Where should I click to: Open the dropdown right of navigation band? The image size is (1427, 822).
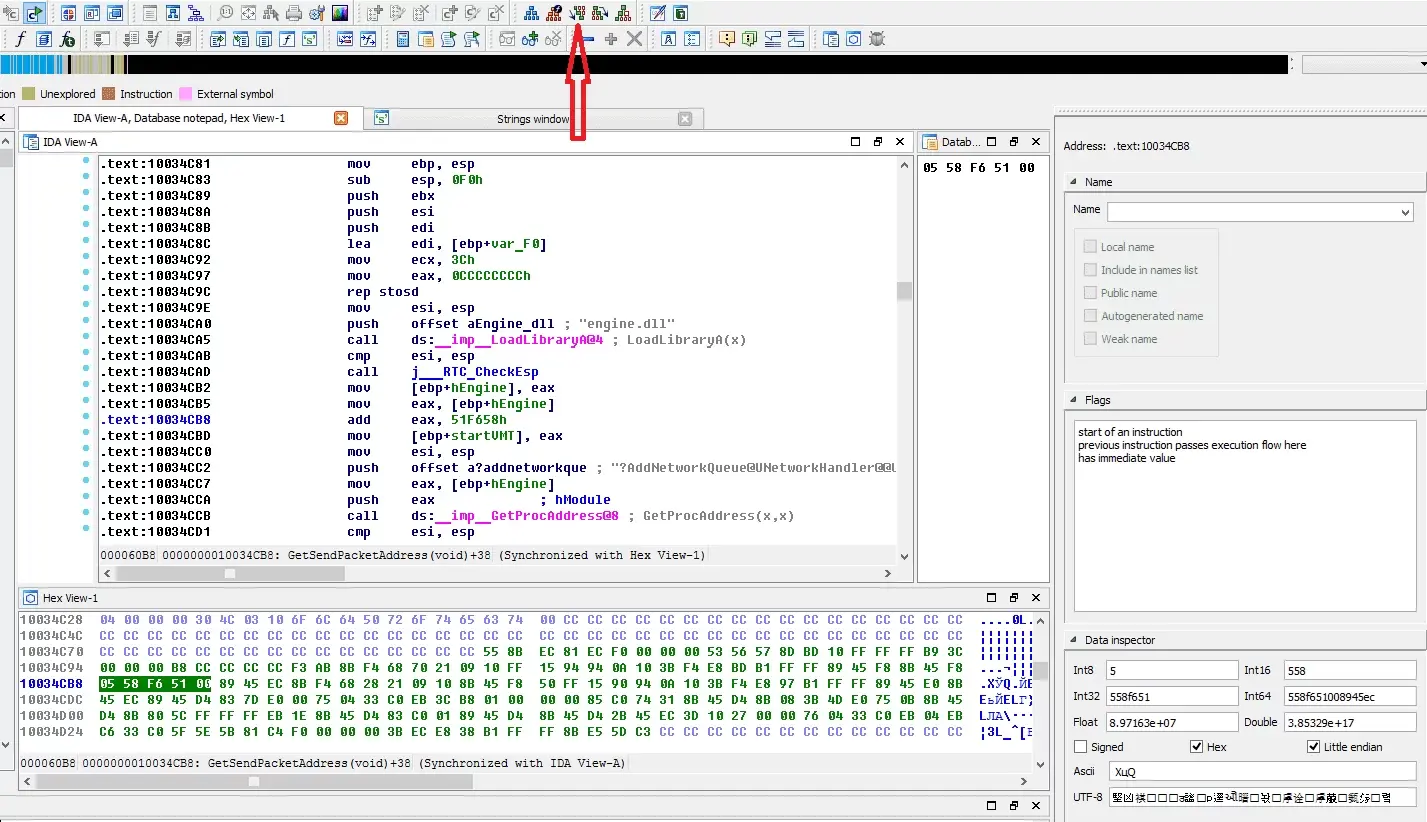point(1364,64)
